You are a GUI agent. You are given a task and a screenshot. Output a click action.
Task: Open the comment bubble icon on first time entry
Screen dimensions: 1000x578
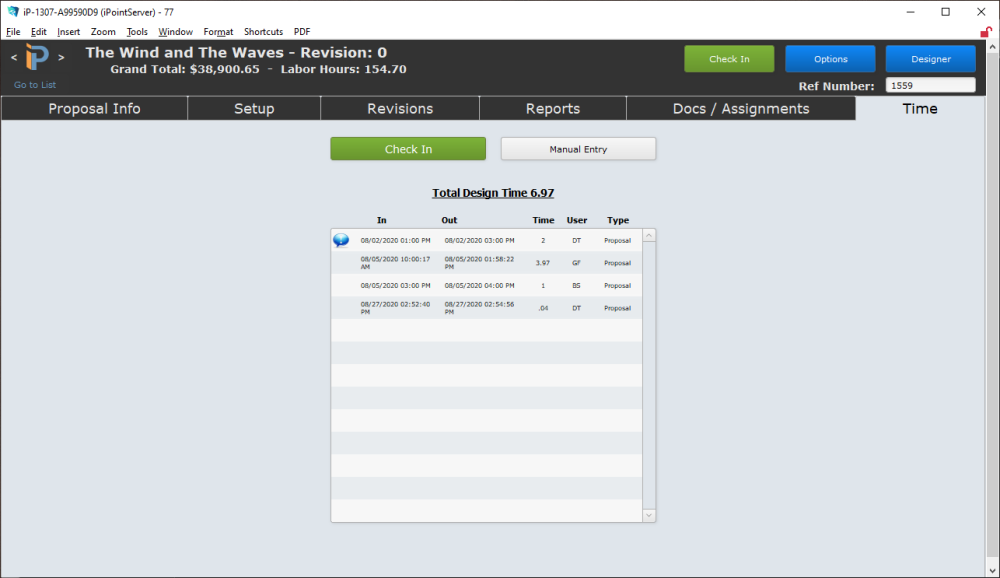(x=341, y=240)
